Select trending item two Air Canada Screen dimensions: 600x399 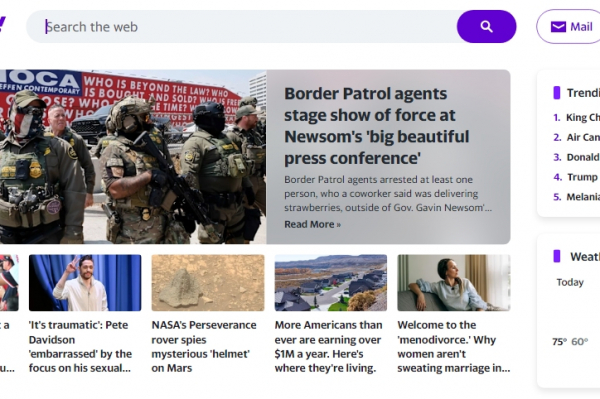coord(577,137)
